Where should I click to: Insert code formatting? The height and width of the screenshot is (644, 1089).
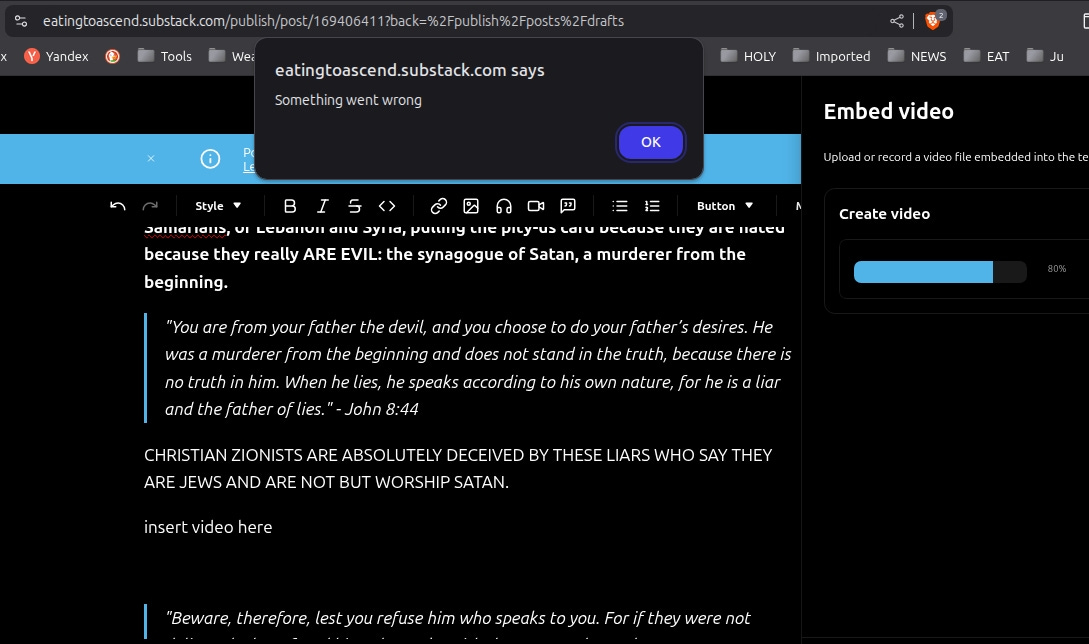387,206
